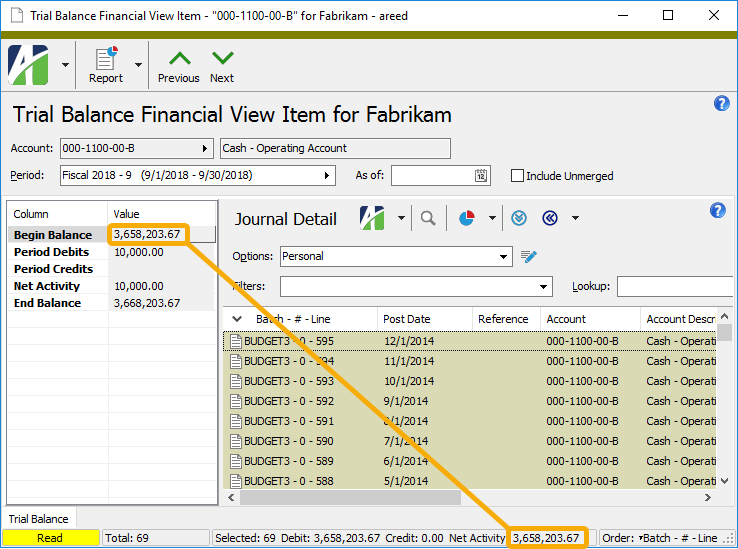
Task: Sort by Post Date column header
Action: [407, 319]
